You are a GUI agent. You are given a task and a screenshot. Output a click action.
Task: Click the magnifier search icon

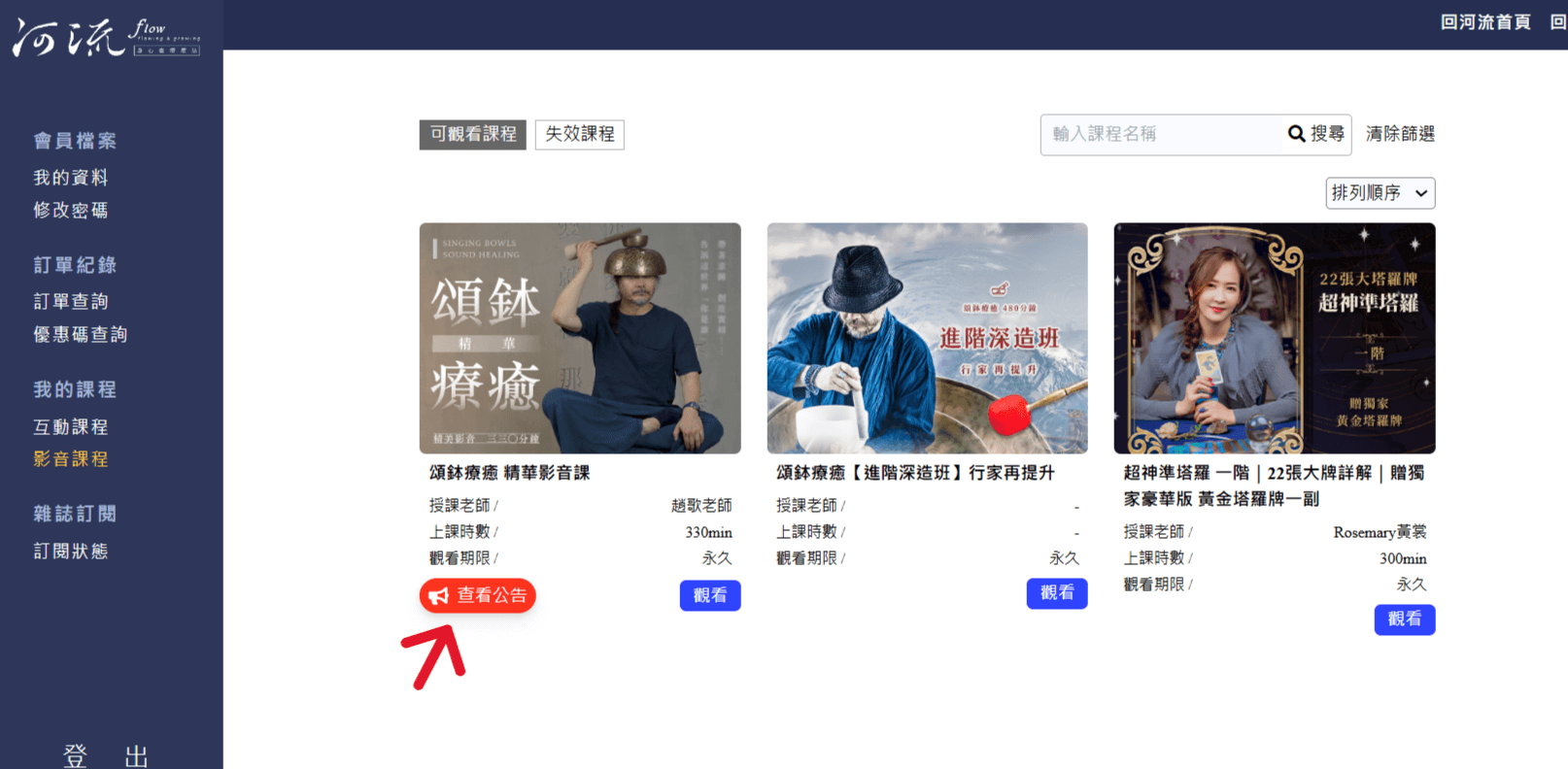(1297, 134)
